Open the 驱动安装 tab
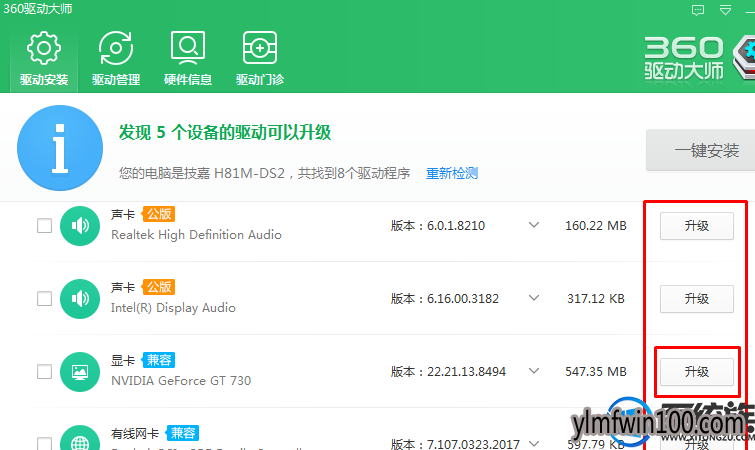 [44, 59]
